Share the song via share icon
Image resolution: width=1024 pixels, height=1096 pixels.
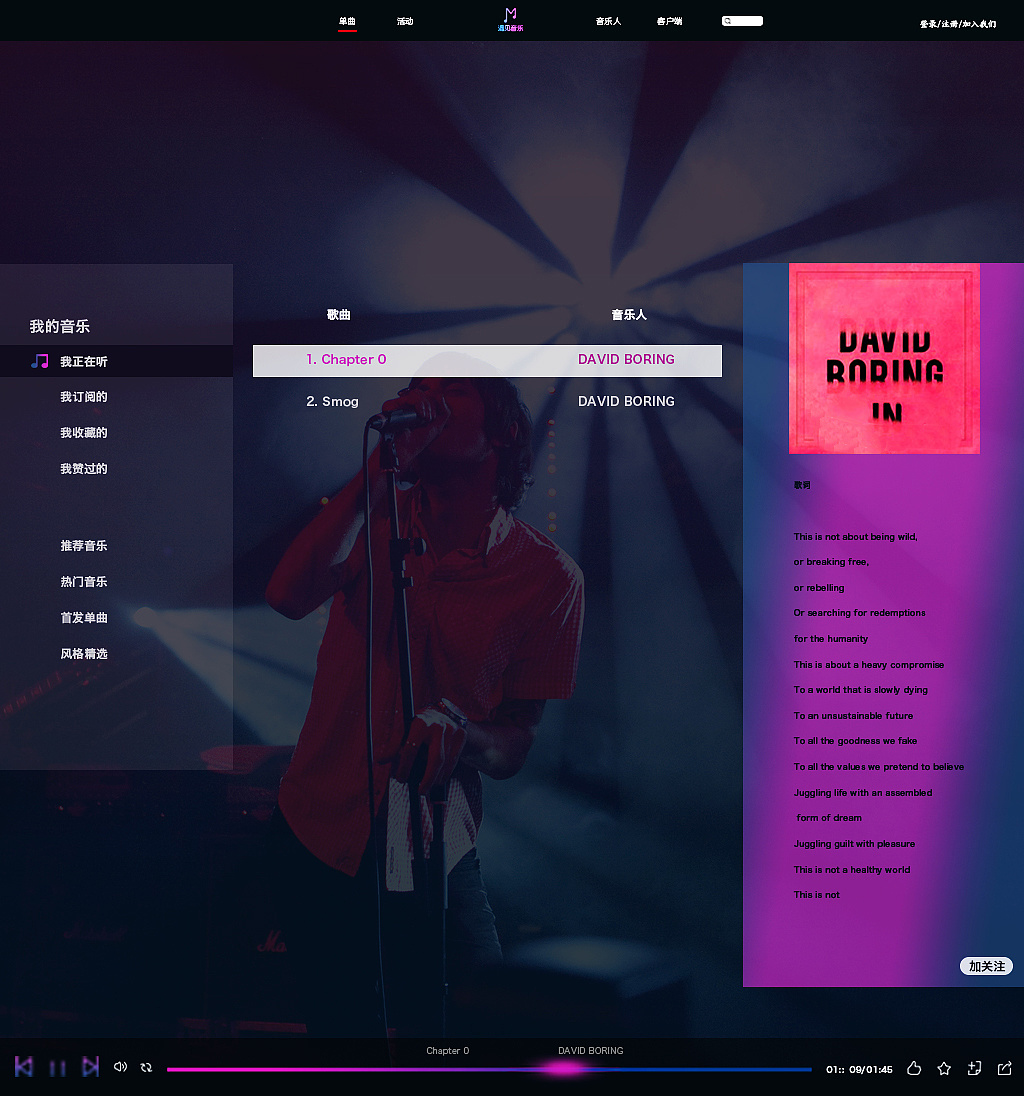tap(1005, 1069)
